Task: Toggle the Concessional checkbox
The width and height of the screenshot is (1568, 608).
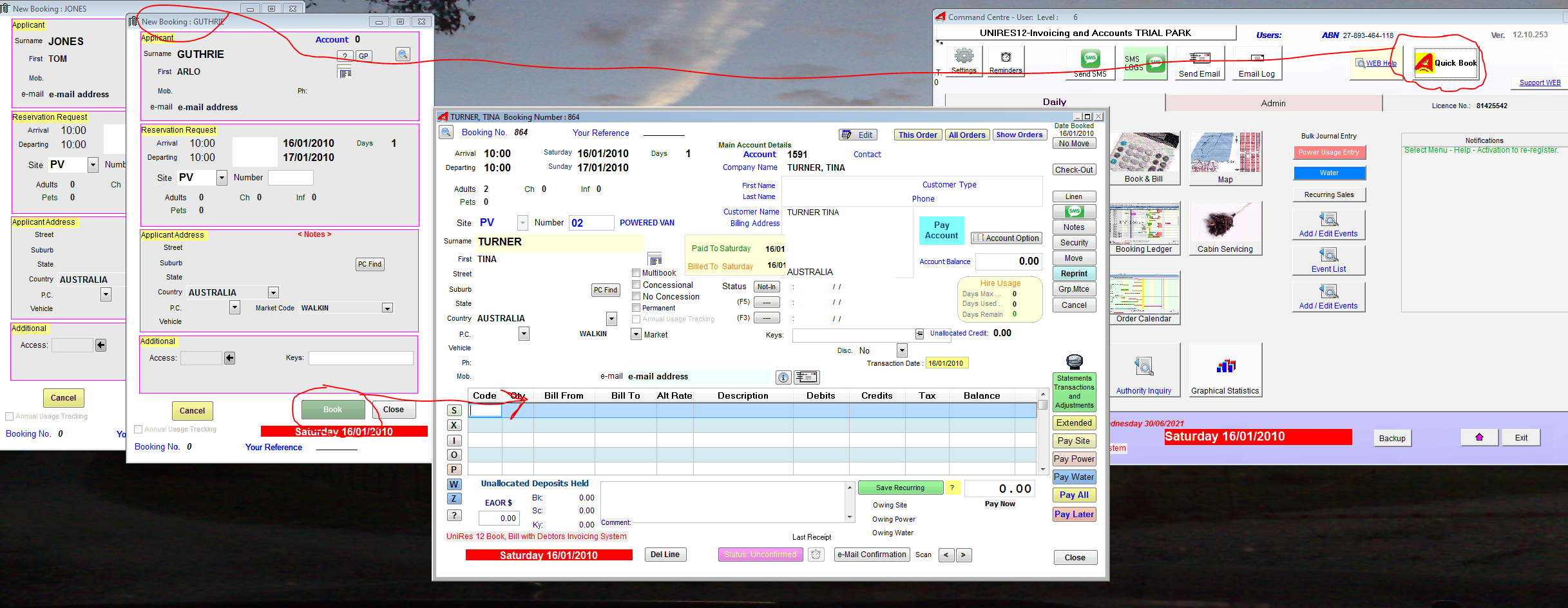Action: coord(636,285)
